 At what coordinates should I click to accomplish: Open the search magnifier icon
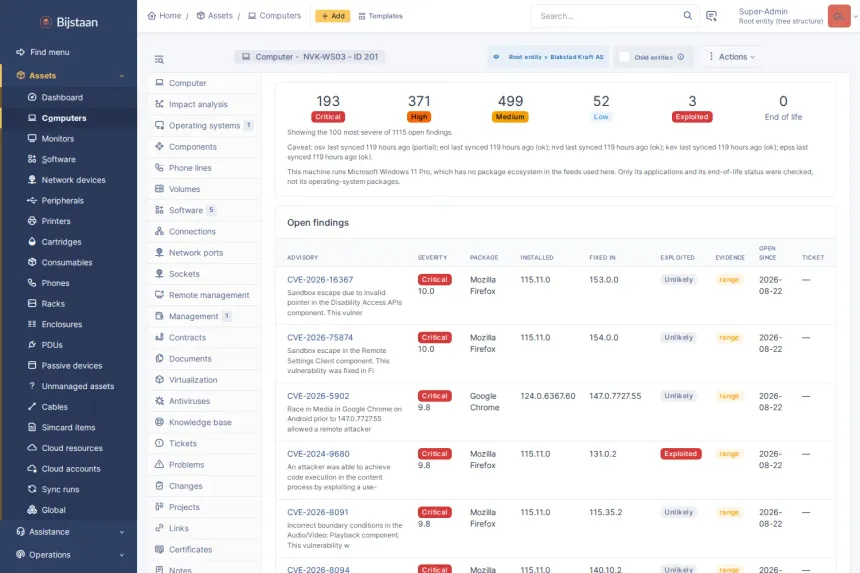click(x=687, y=16)
